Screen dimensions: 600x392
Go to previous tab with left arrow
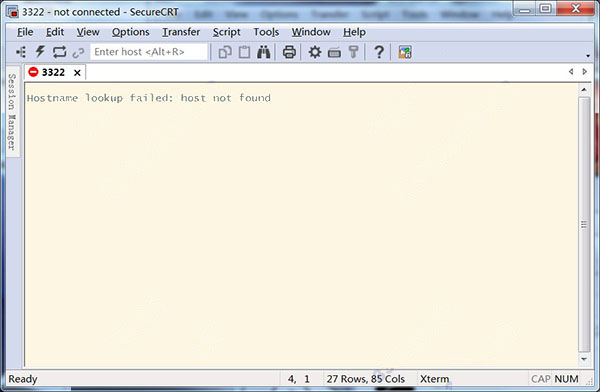pos(571,72)
